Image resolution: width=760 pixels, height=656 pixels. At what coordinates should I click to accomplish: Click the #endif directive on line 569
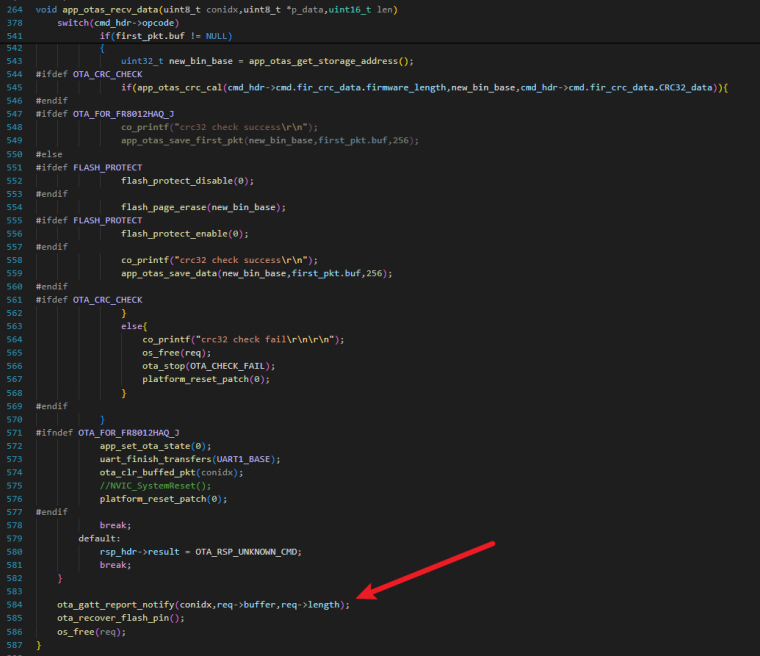(x=52, y=406)
